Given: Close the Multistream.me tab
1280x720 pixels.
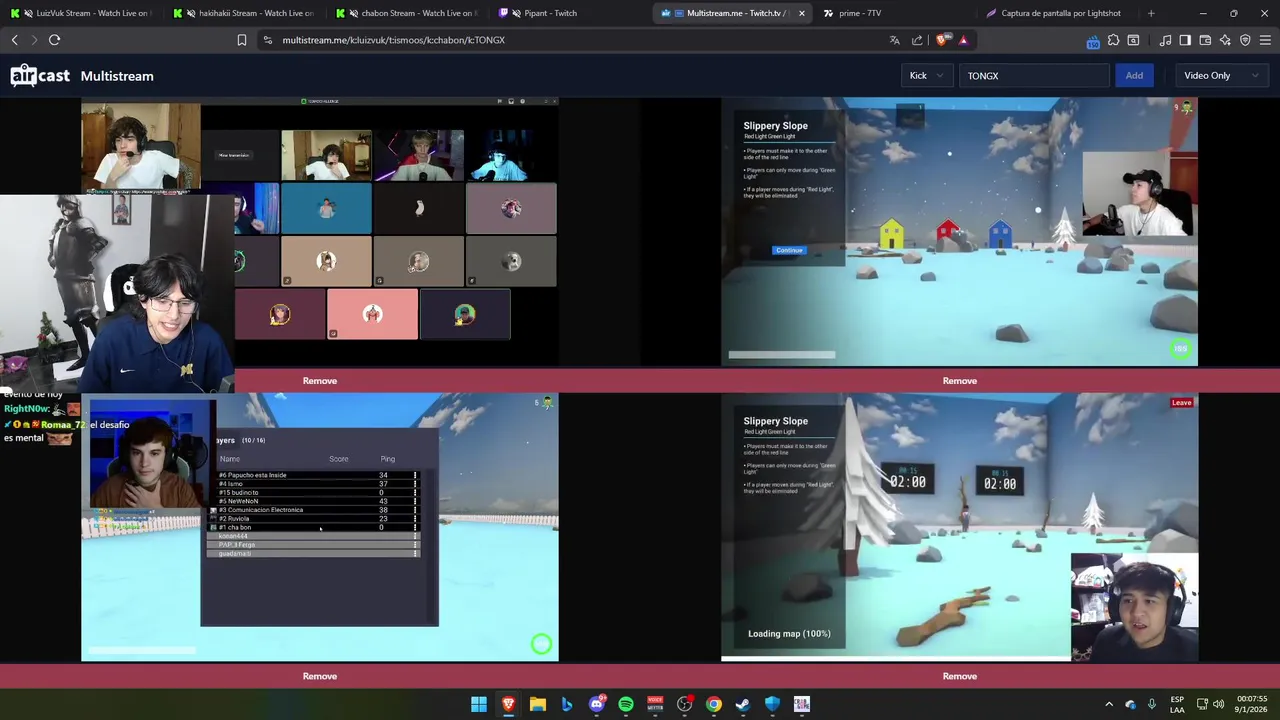Looking at the screenshot, I should coord(801,13).
